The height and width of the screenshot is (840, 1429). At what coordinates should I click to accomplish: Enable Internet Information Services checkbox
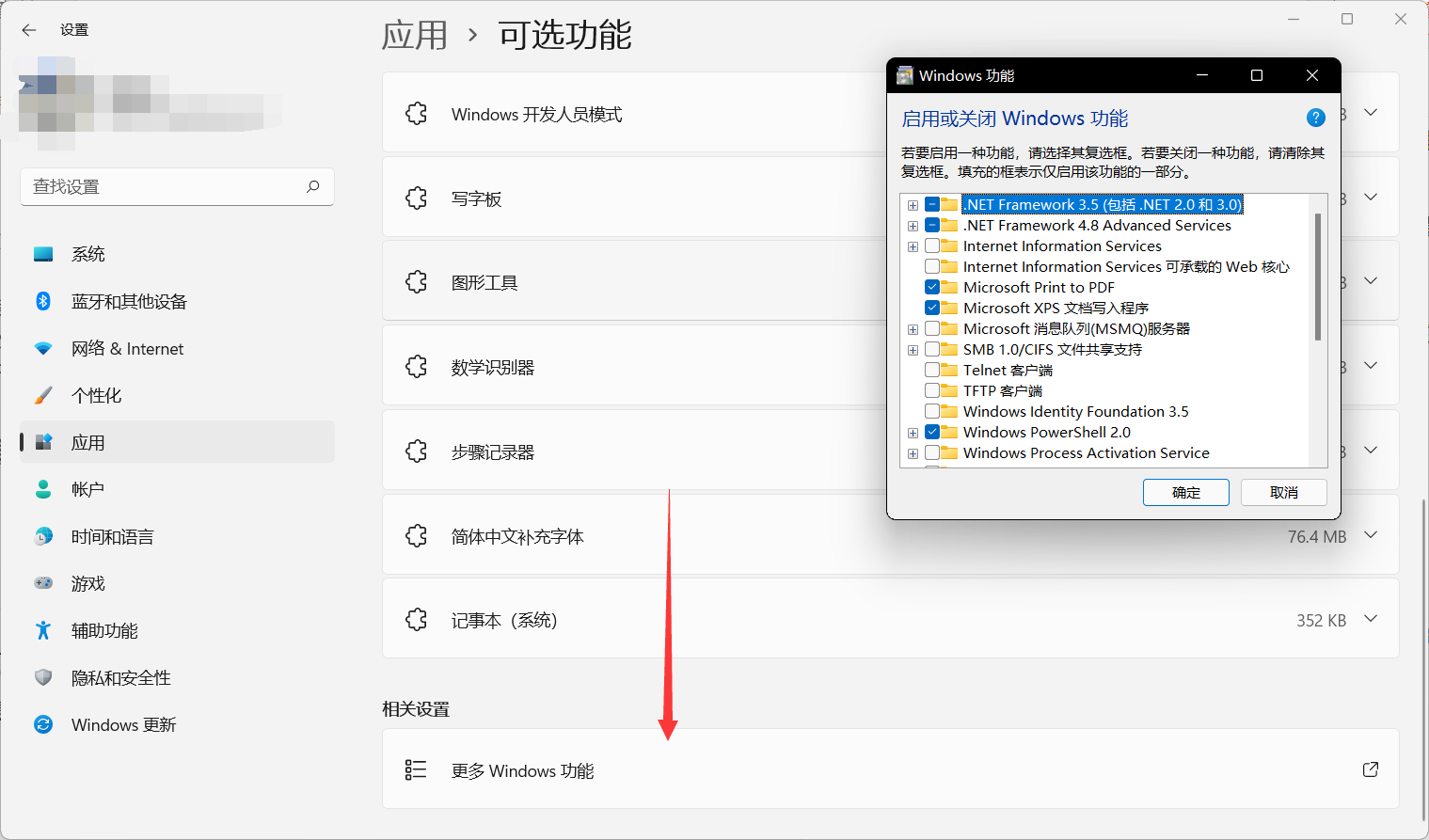[x=932, y=246]
